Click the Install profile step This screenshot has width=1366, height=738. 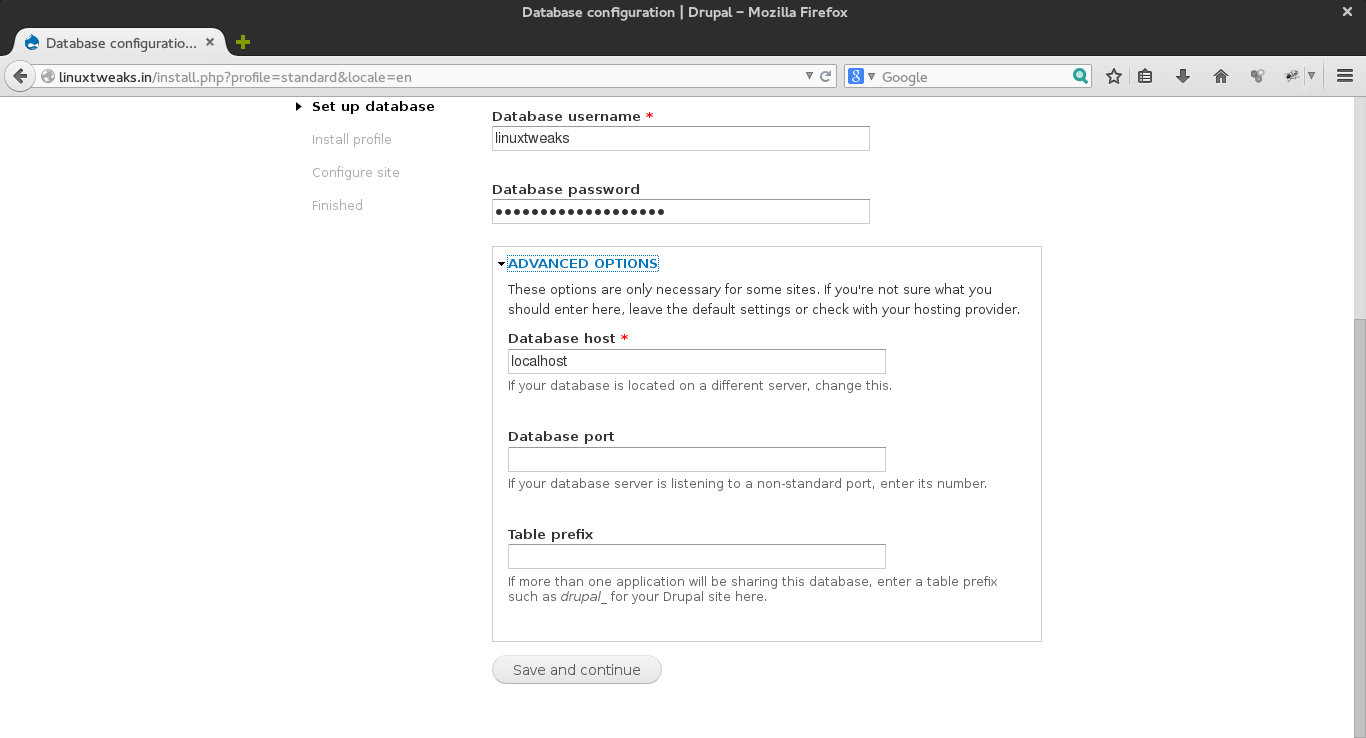click(352, 139)
